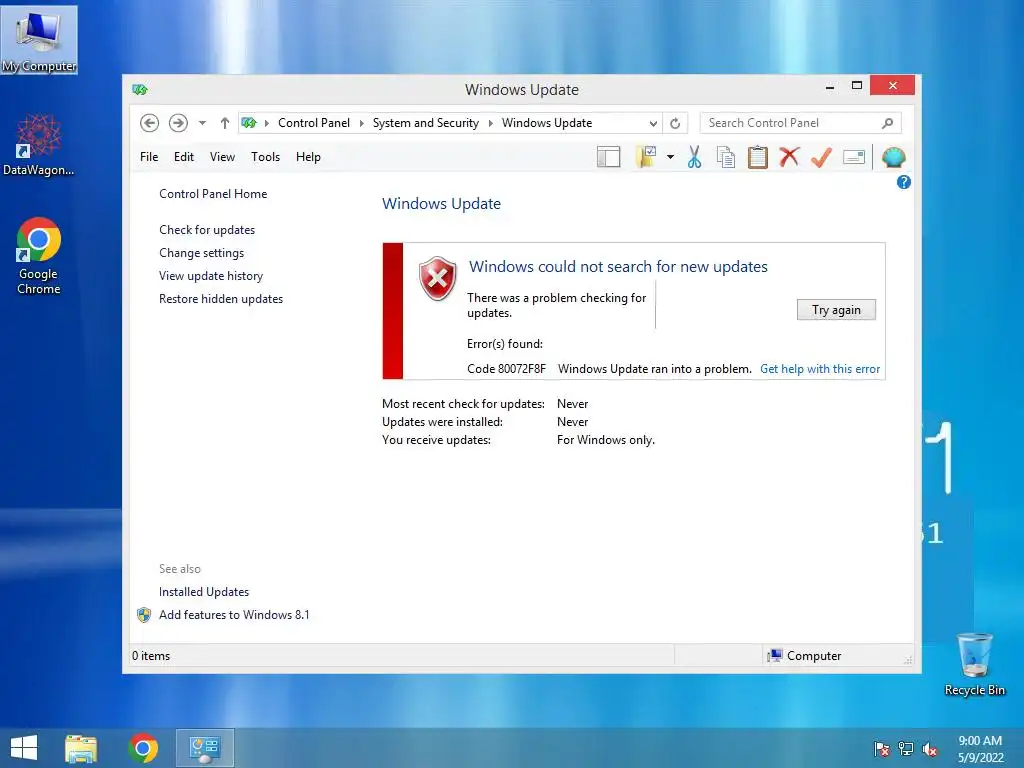The width and height of the screenshot is (1024, 768).
Task: Expand the folder options dropdown arrow
Action: (x=670, y=157)
